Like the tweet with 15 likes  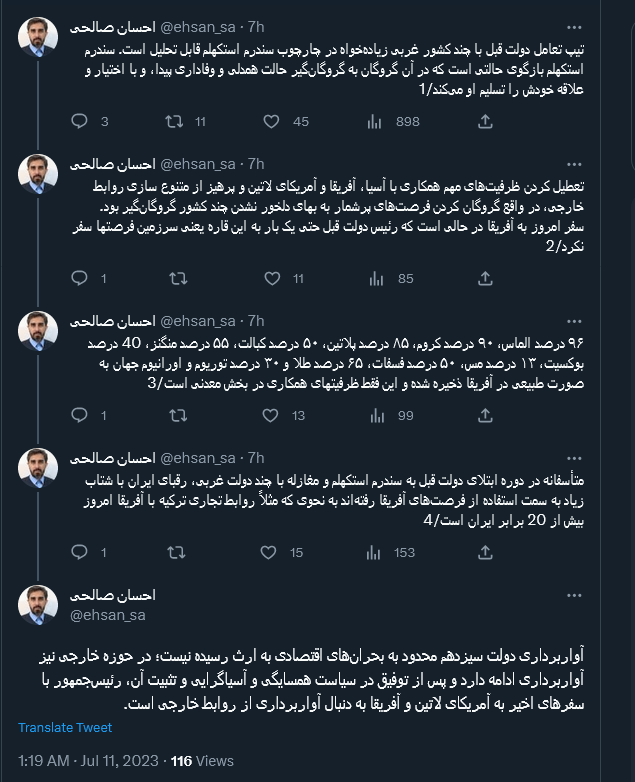click(x=273, y=552)
